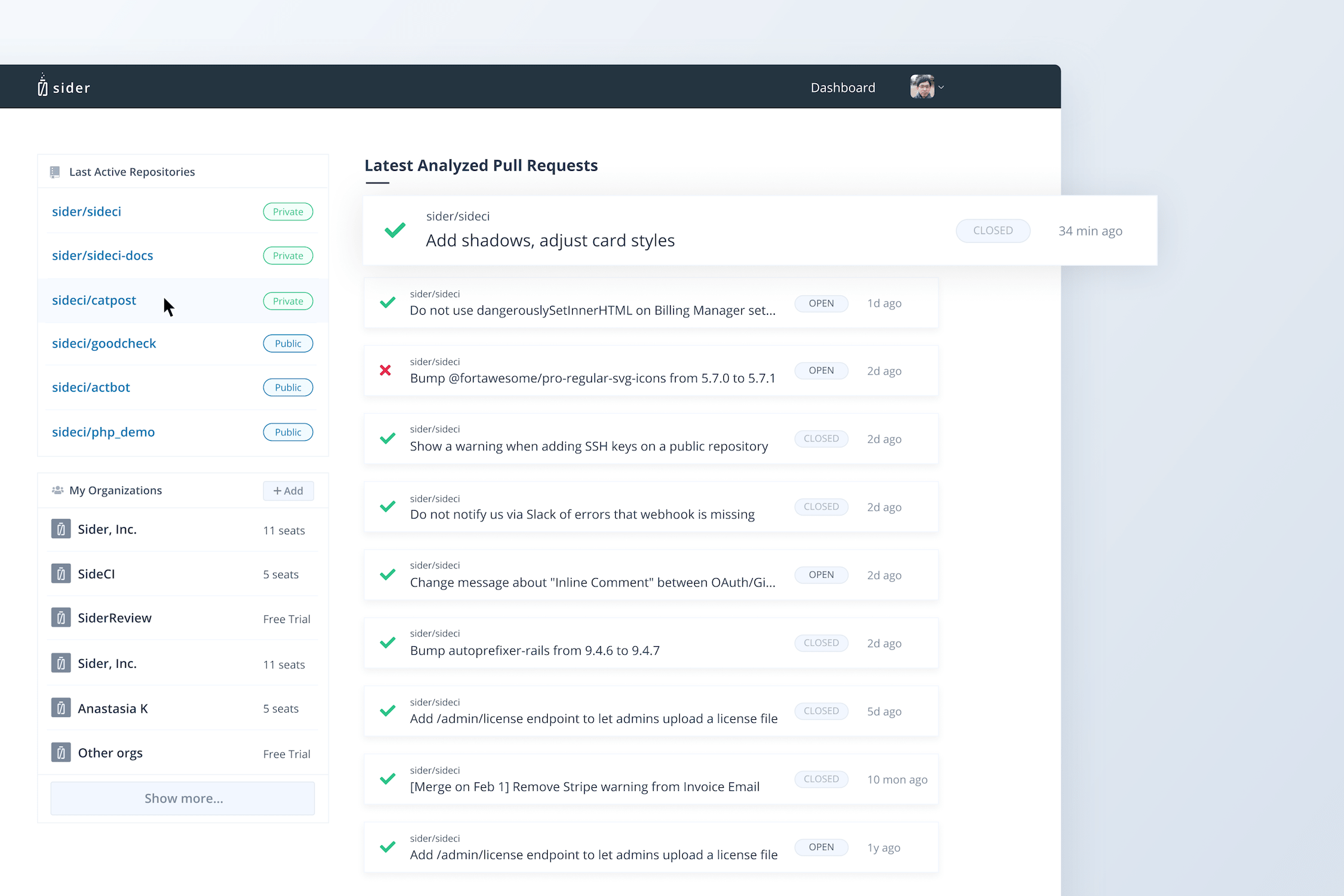Click CLOSED status on Add shadows pull request
The image size is (1344, 896).
point(992,231)
